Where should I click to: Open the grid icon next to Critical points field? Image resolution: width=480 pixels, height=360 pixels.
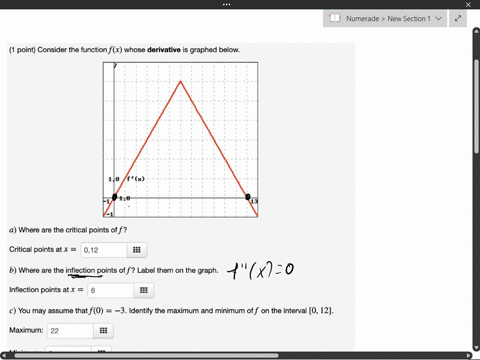pos(137,250)
